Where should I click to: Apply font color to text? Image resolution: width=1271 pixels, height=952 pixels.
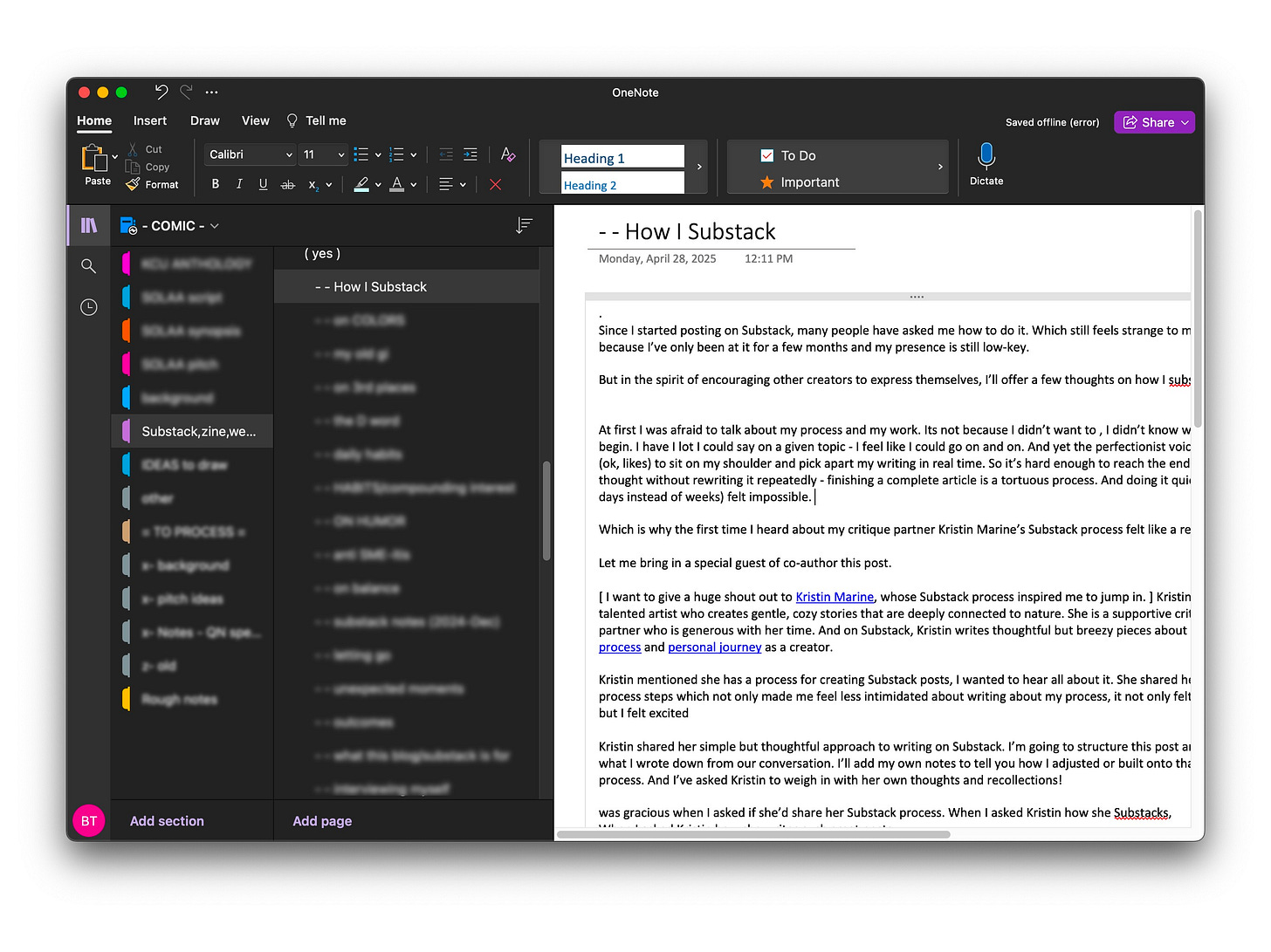(397, 184)
